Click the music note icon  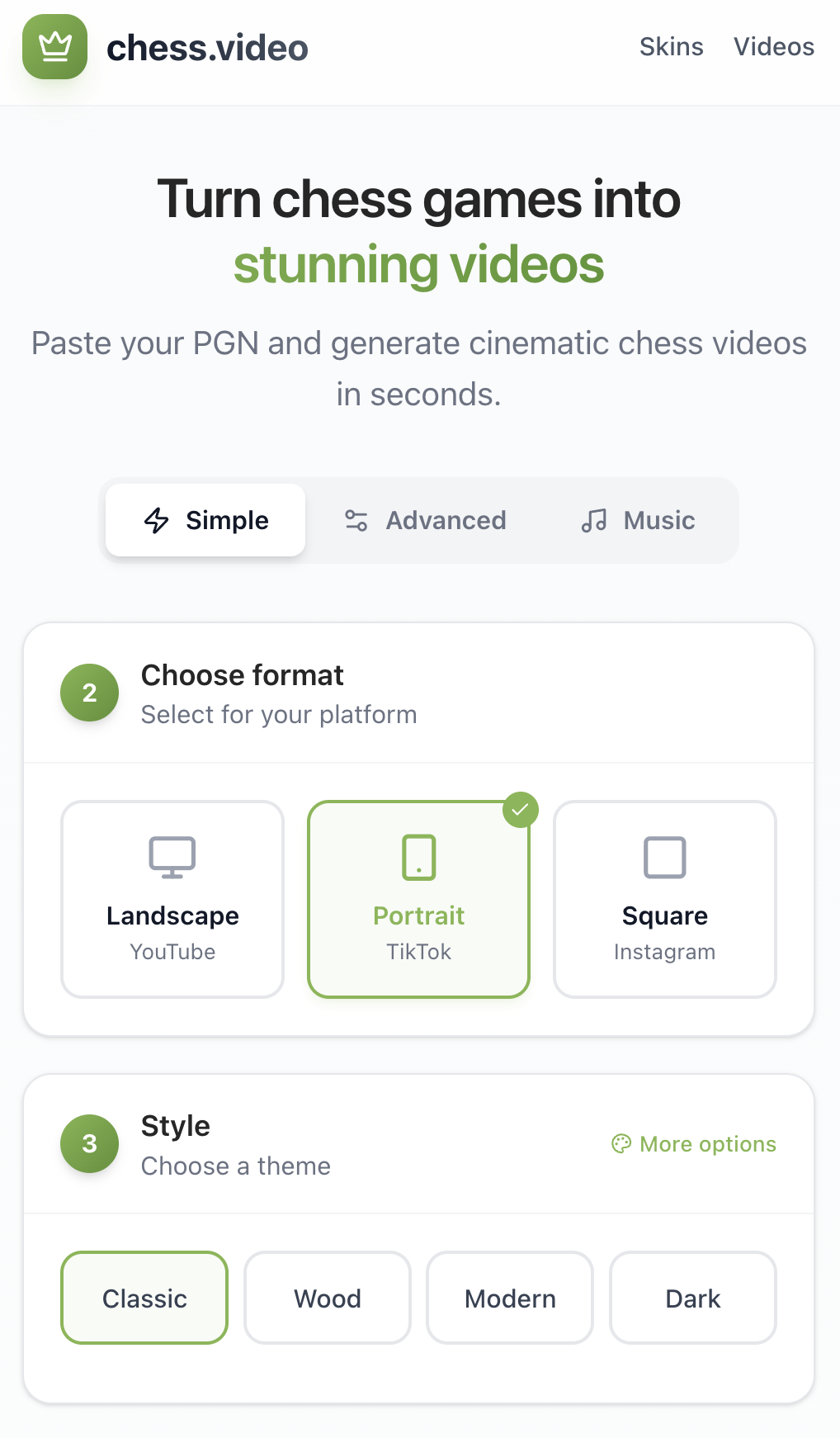click(x=593, y=521)
